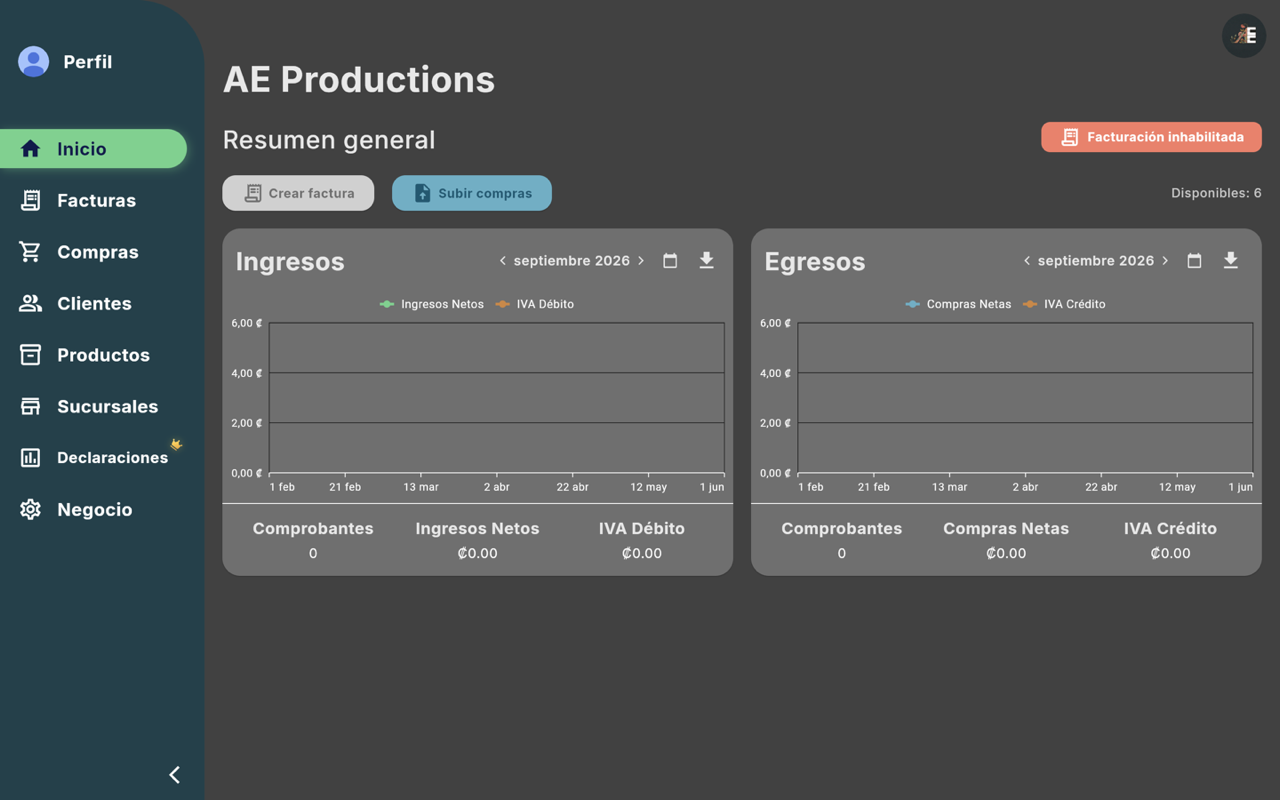1280x800 pixels.
Task: Open the Declaraciones menu item
Action: pos(93,458)
